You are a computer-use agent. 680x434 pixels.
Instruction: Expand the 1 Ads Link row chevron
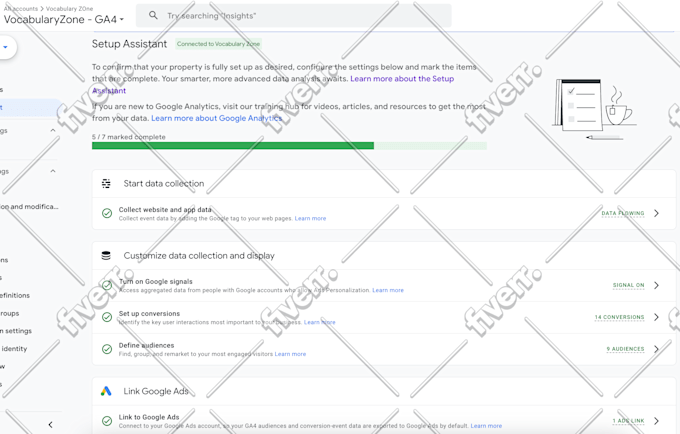[657, 421]
